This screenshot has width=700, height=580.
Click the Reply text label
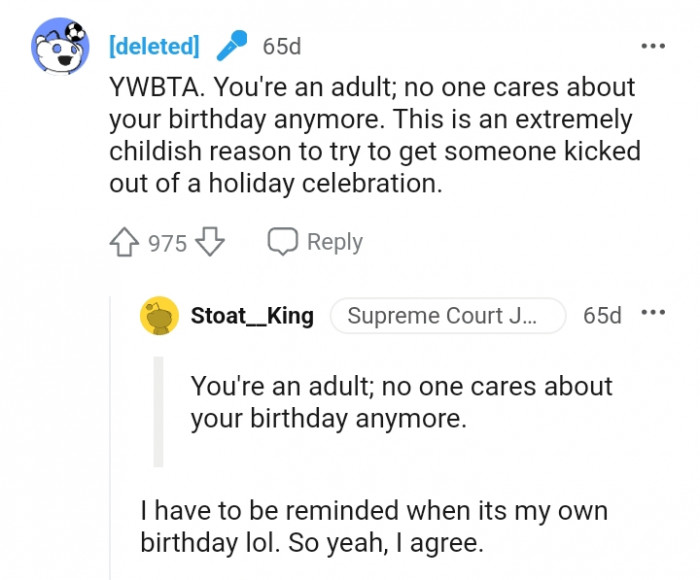click(x=335, y=242)
